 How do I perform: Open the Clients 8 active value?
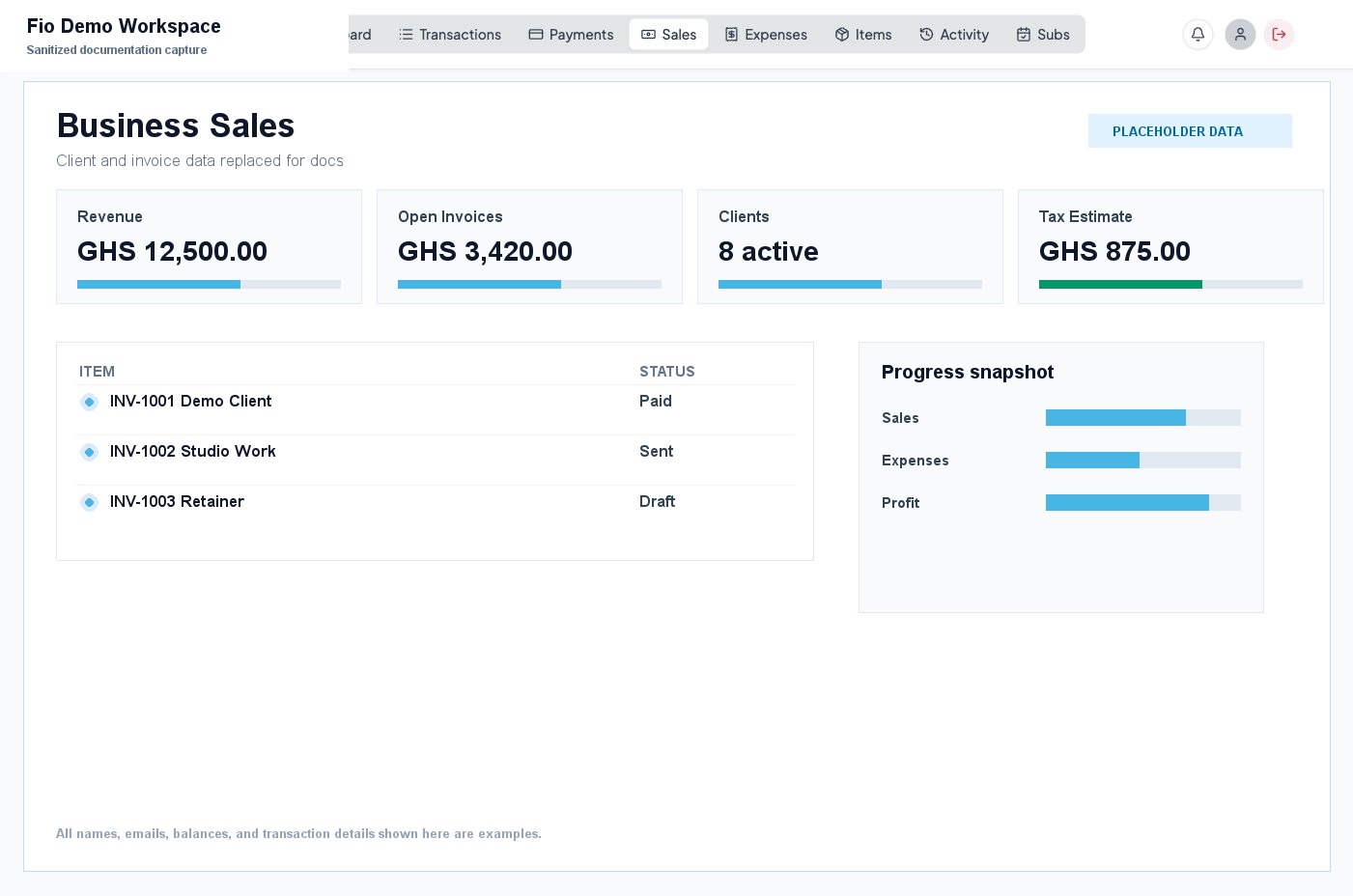click(769, 251)
